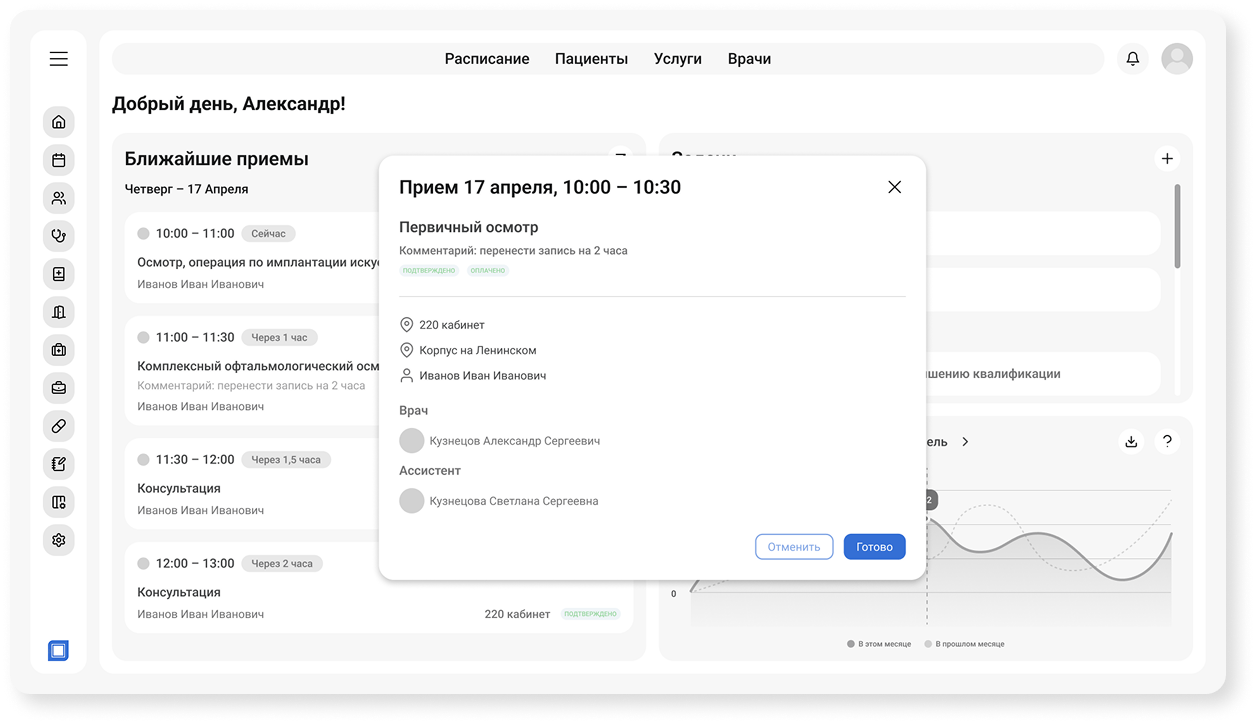Open the medical record plus sidebar icon
Viewport: 1256px width, 724px height.
tap(59, 274)
